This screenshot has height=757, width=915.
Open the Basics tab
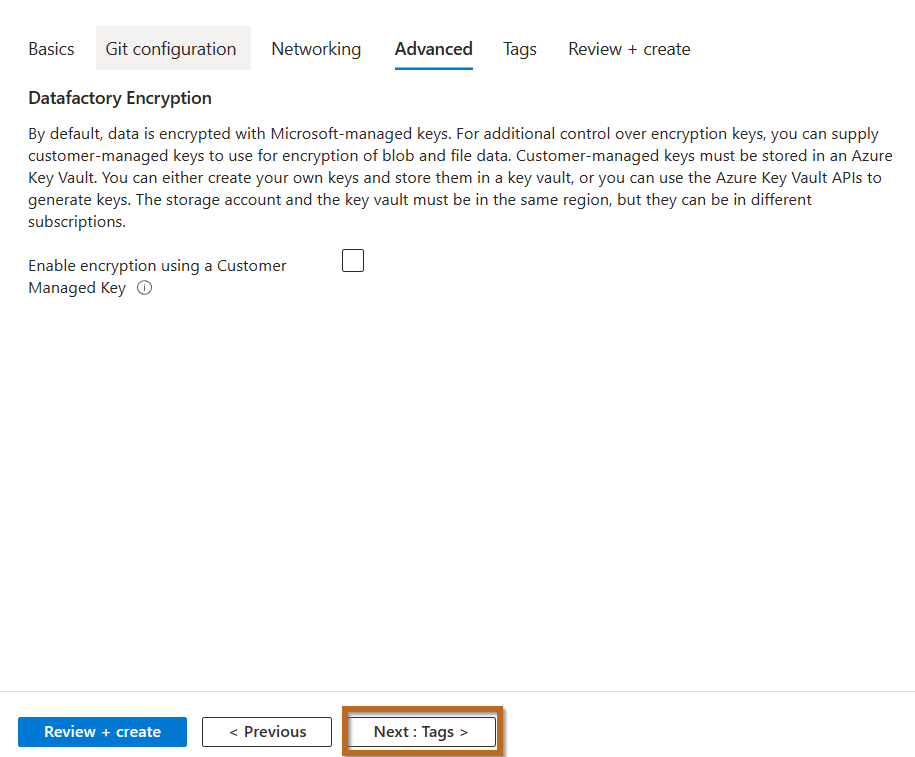click(51, 49)
